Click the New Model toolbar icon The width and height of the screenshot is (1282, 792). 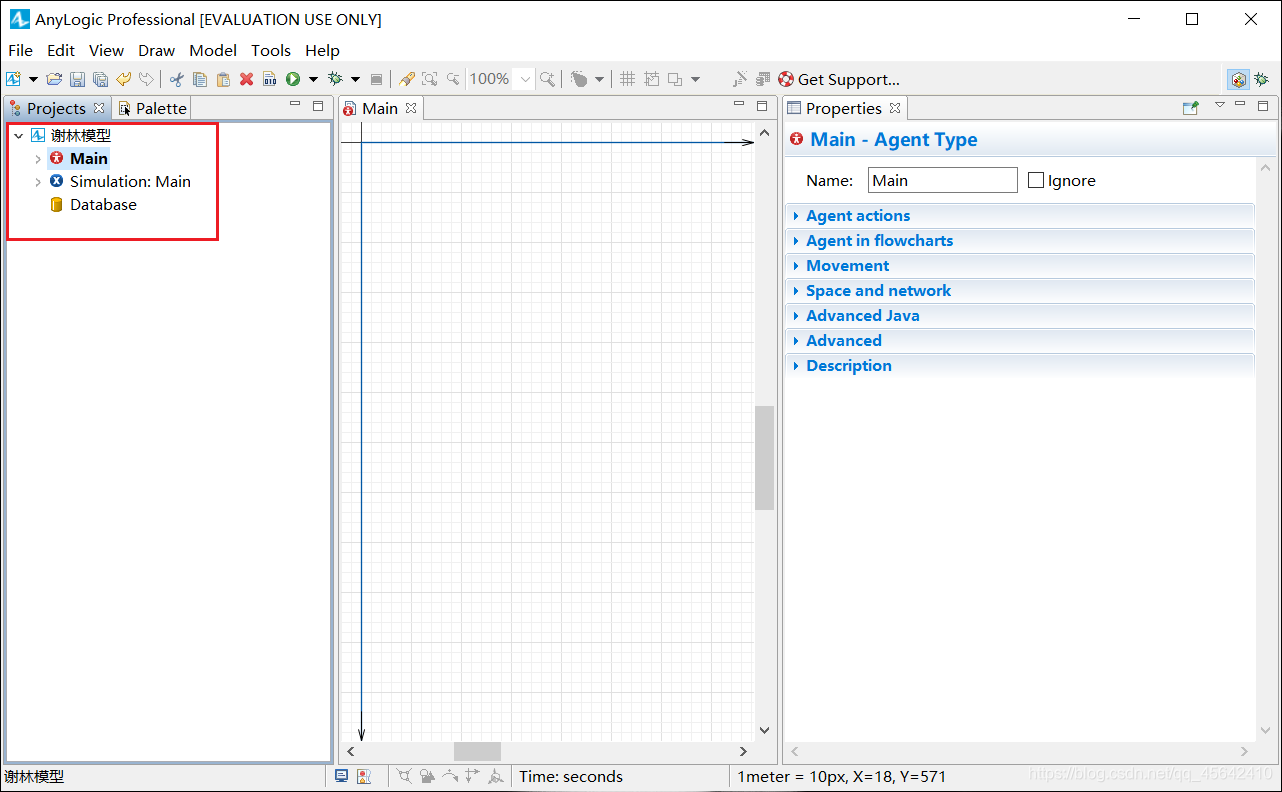pos(13,79)
